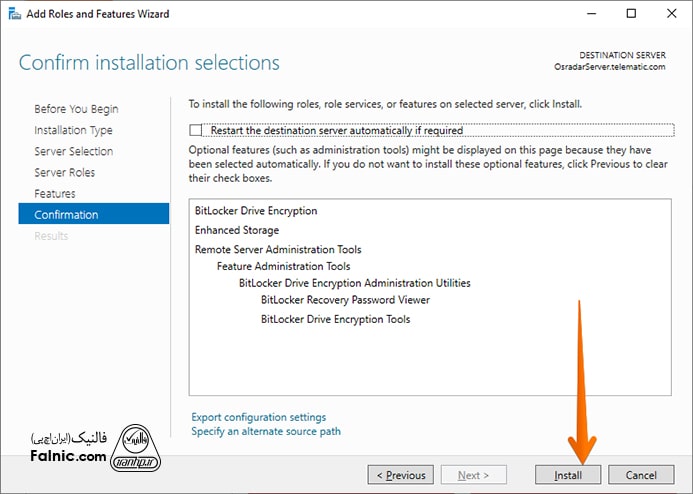Select BitLocker Recovery Password Viewer entry

[345, 300]
